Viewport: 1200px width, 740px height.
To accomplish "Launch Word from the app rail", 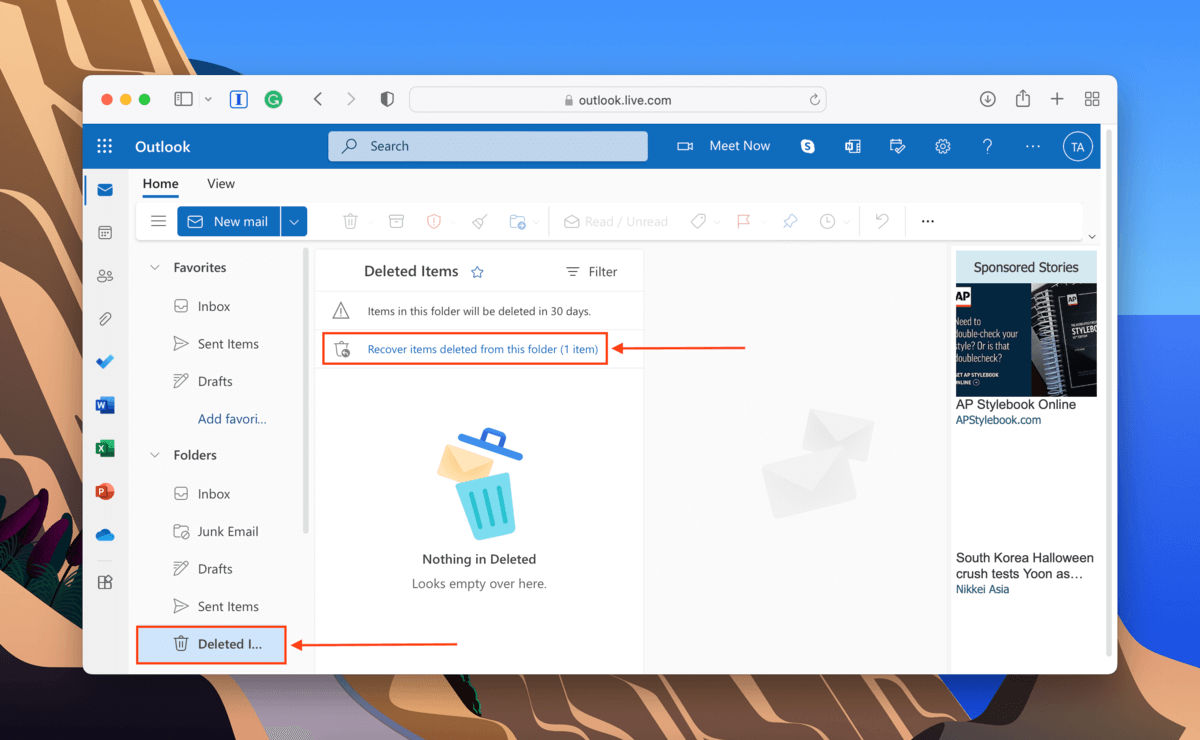I will click(105, 405).
